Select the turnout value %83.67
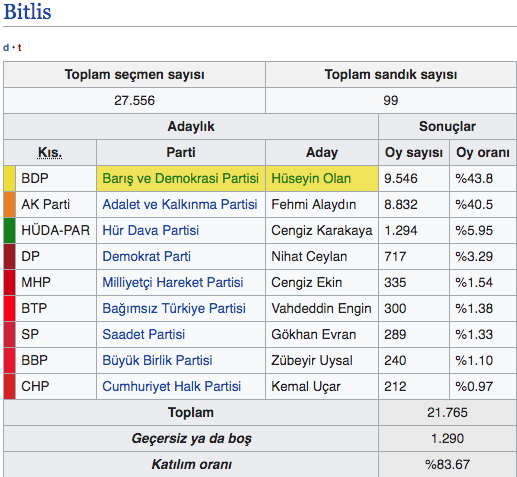 (447, 464)
